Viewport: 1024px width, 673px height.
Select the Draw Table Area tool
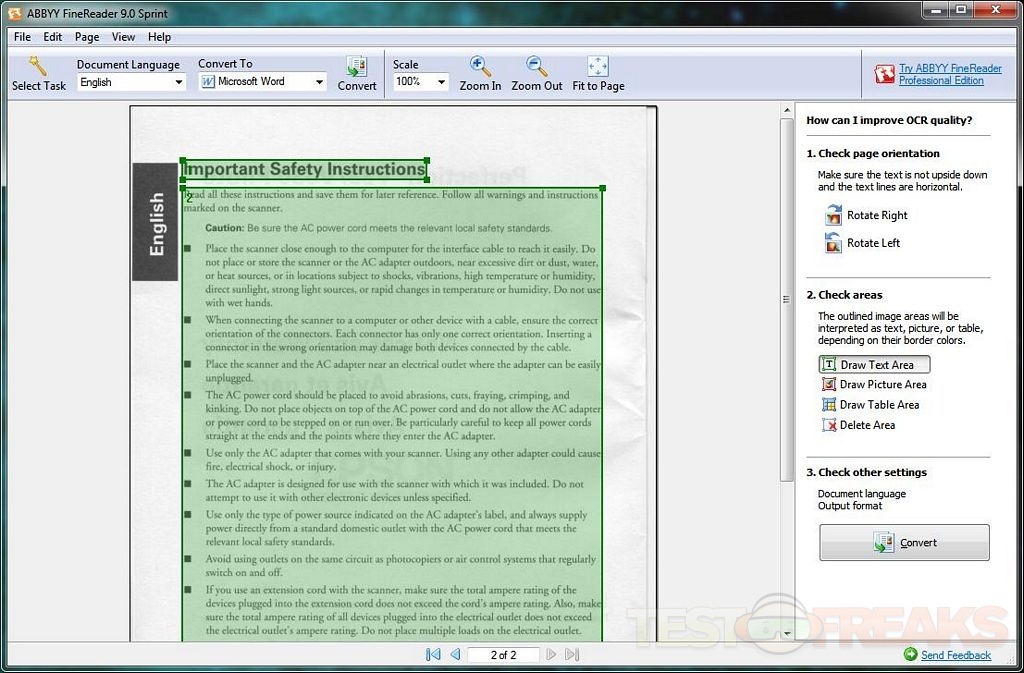[x=871, y=405]
